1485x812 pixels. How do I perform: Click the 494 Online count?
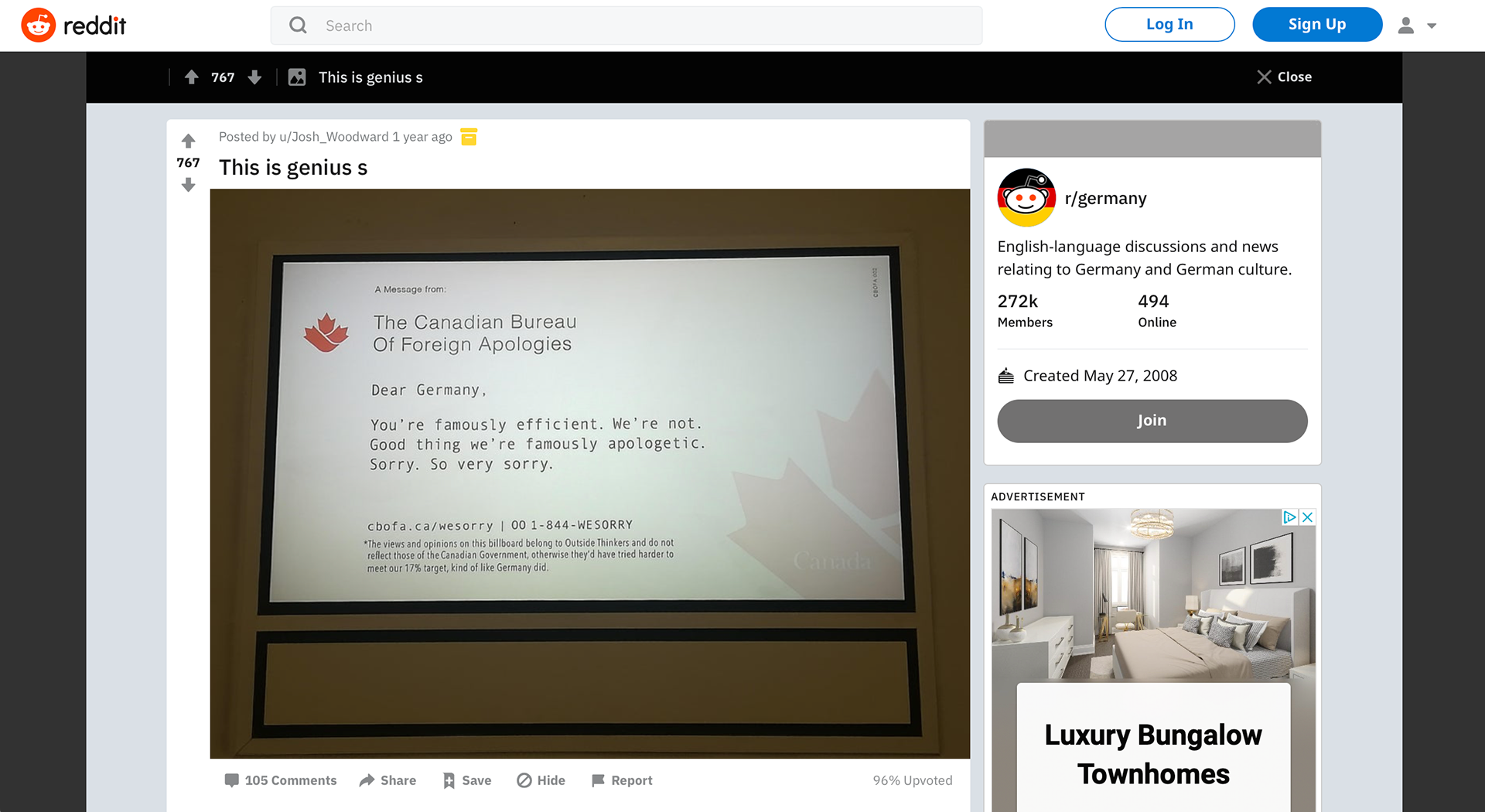[1157, 311]
